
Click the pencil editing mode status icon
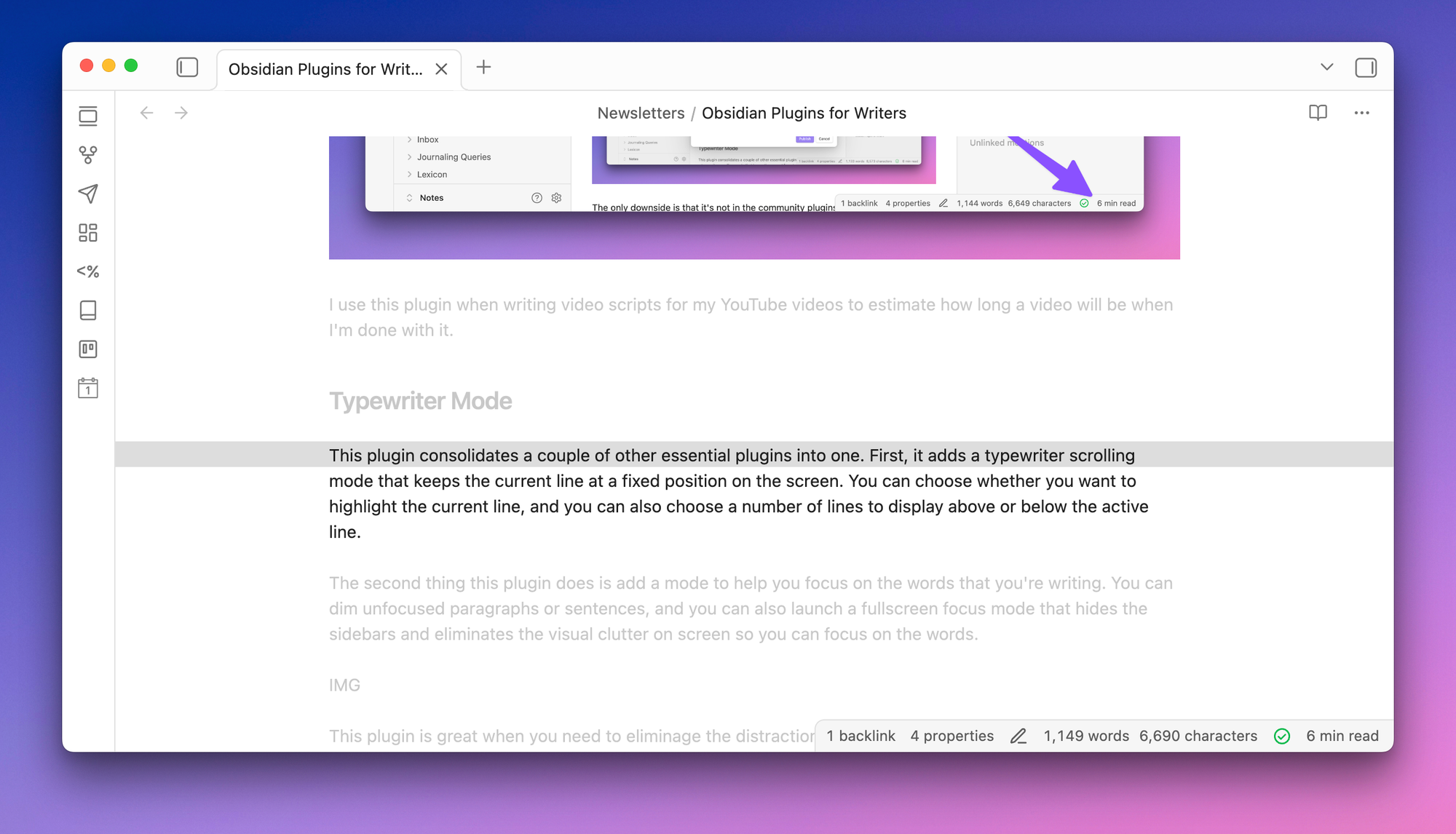pos(1018,736)
